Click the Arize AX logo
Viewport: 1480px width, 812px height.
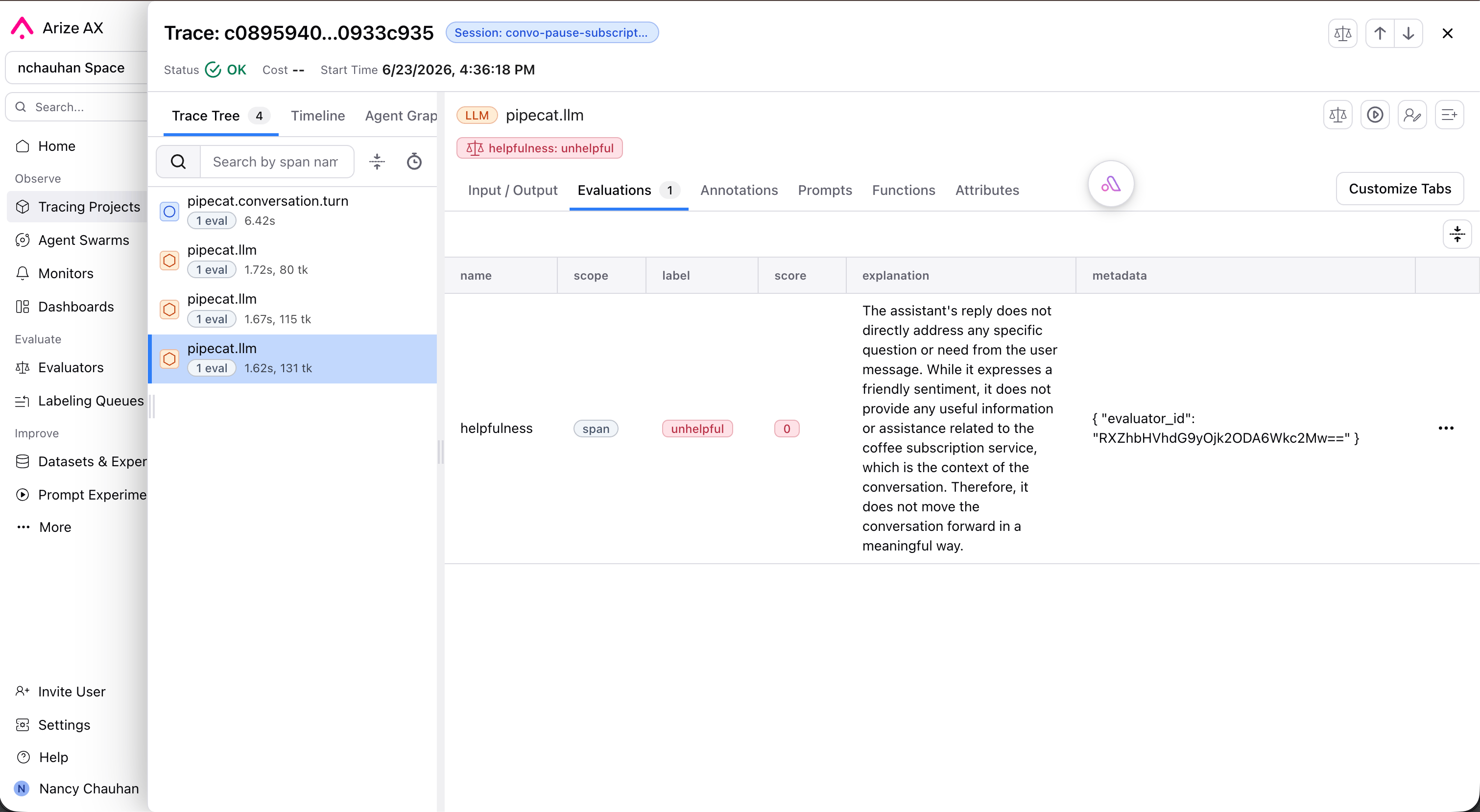(23, 27)
